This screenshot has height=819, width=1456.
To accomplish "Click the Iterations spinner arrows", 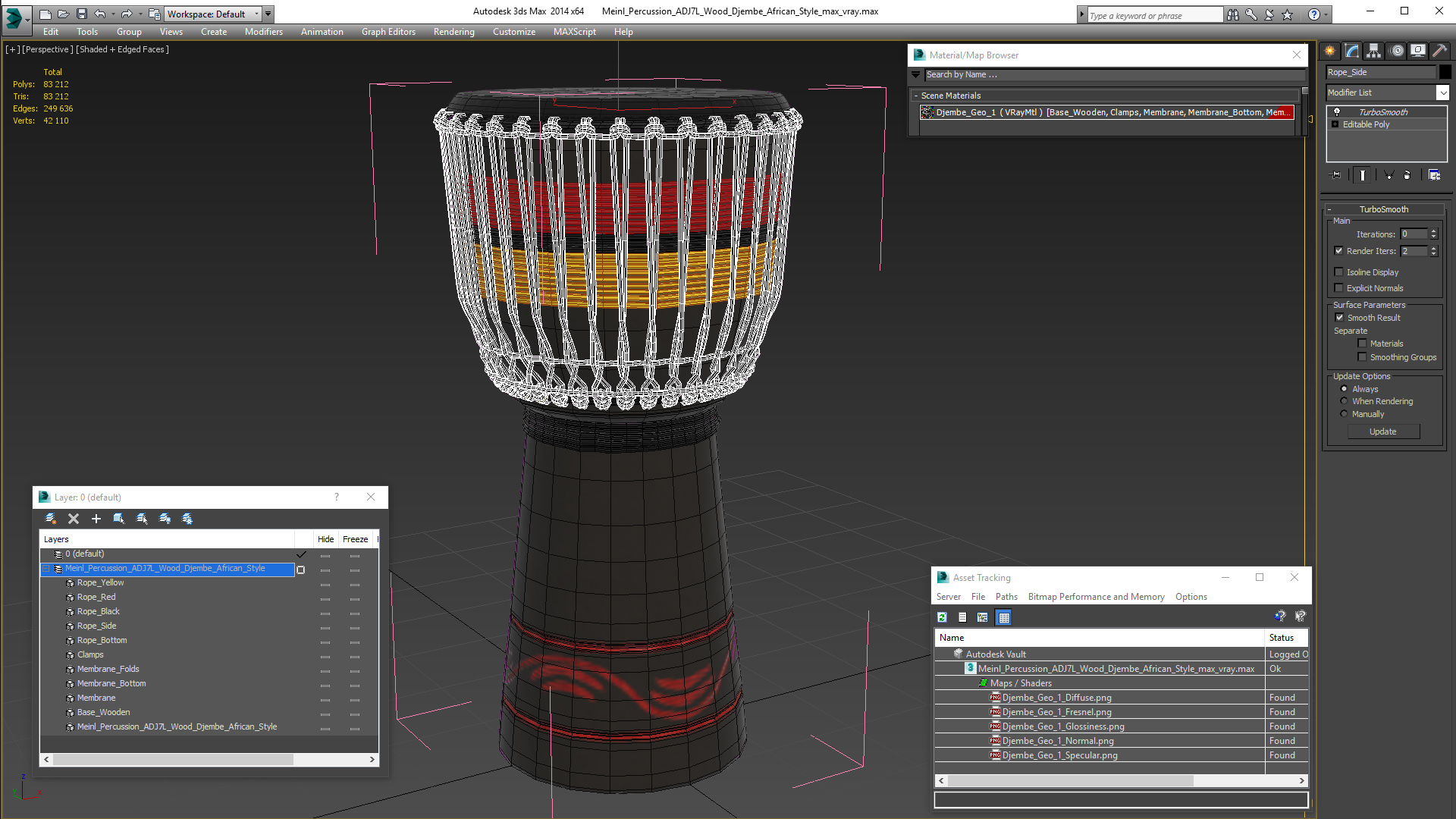I will [1434, 234].
